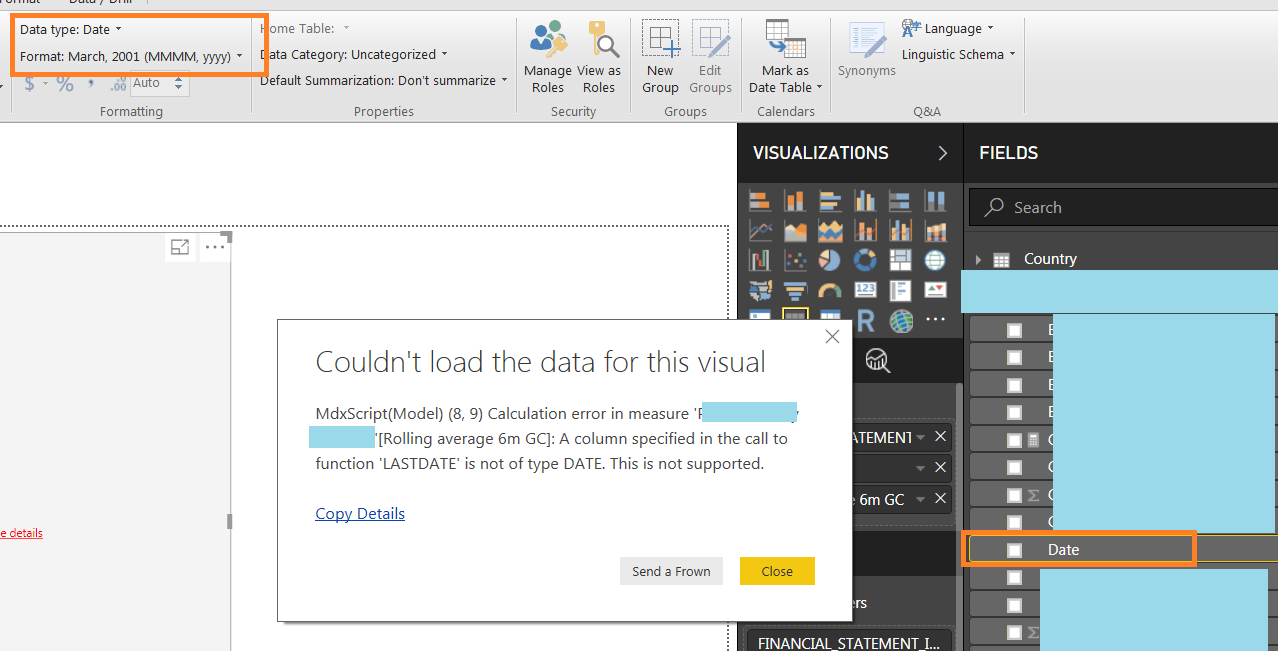This screenshot has height=651, width=1278.
Task: Select the pie chart visualization
Action: click(x=830, y=261)
